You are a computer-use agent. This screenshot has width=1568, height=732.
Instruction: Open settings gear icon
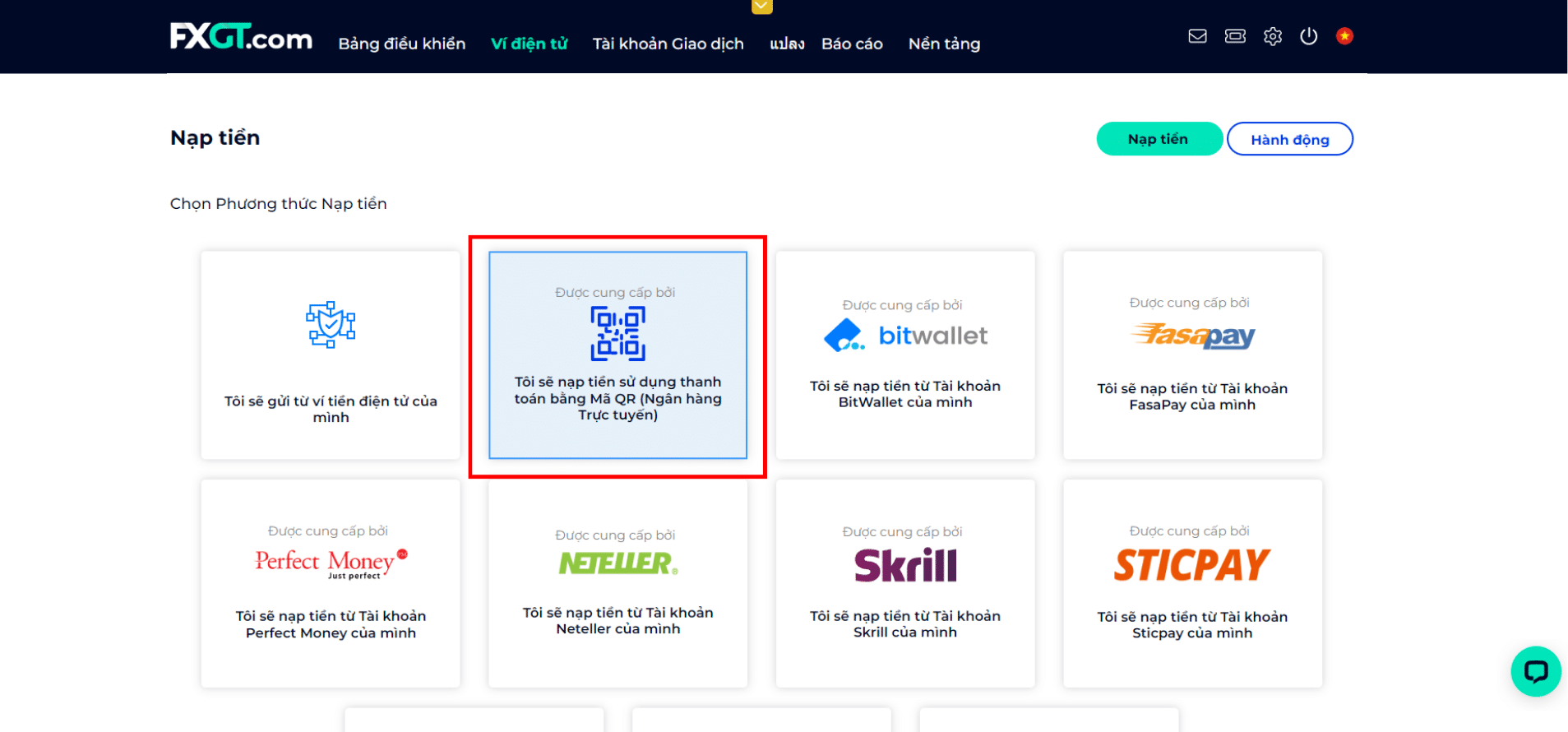coord(1273,36)
